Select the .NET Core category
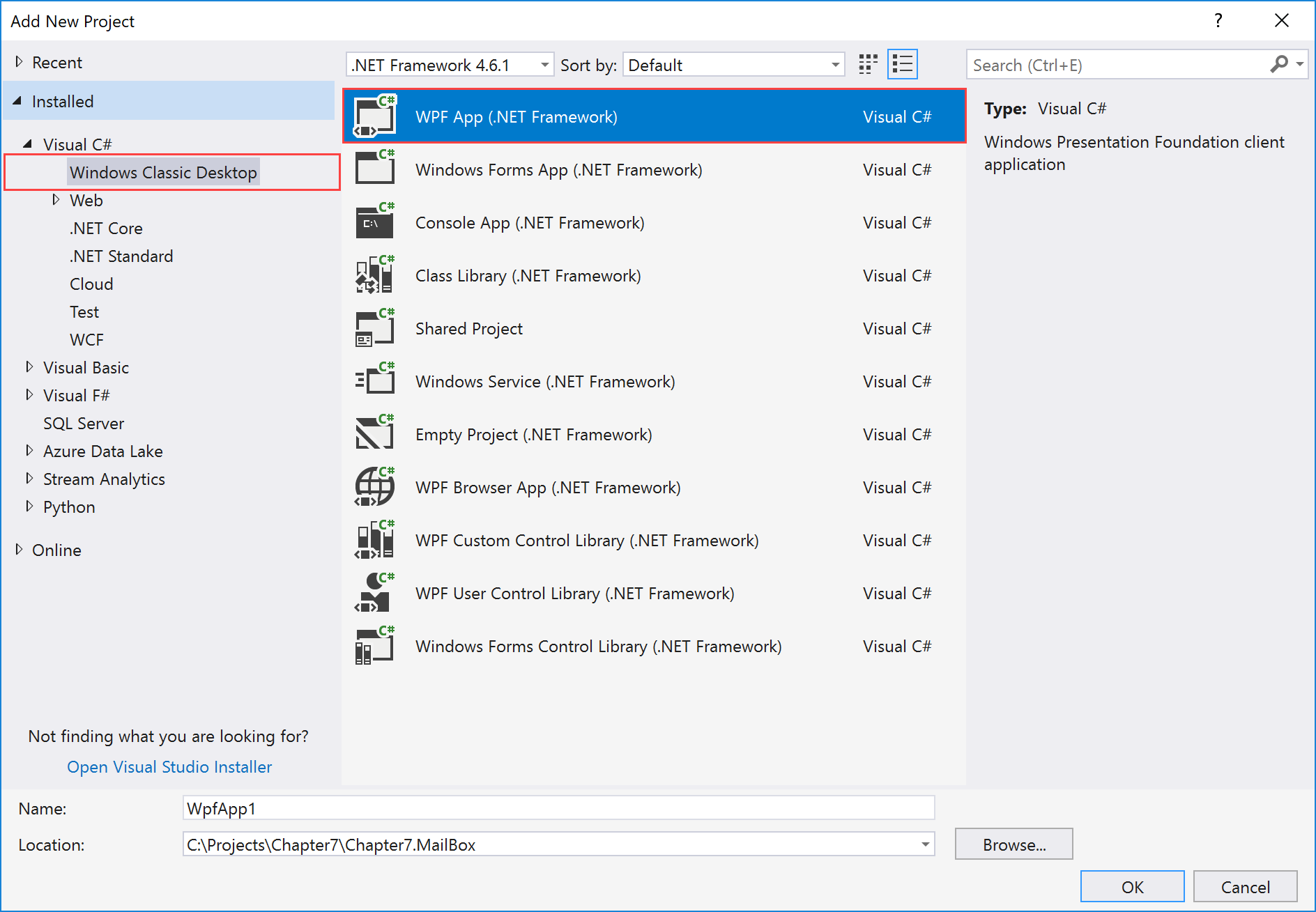The width and height of the screenshot is (1316, 912). click(106, 228)
